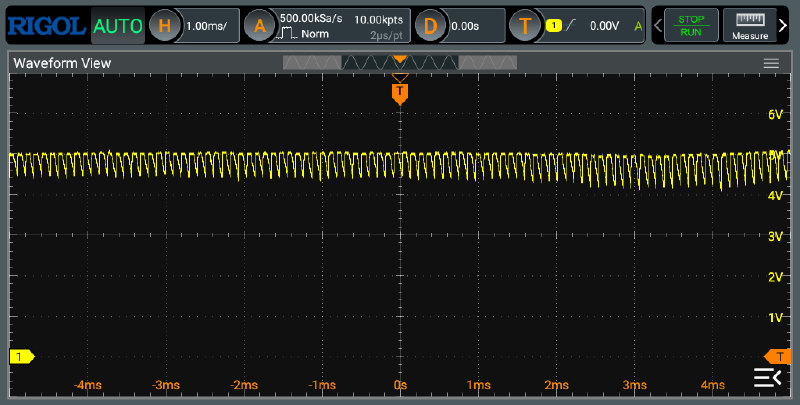This screenshot has width=800, height=405.
Task: Click the 2V vertical scale label
Action: point(775,277)
